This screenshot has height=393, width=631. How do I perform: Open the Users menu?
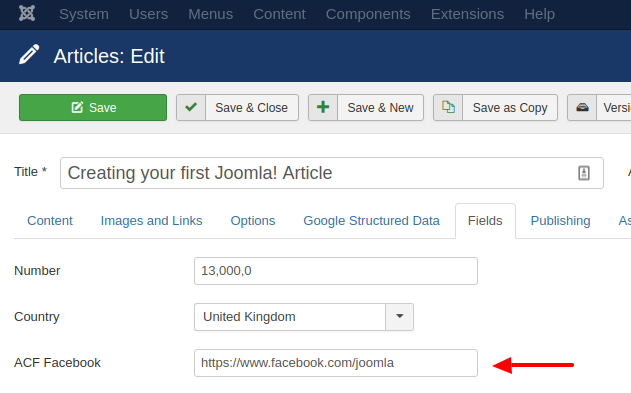coord(148,14)
